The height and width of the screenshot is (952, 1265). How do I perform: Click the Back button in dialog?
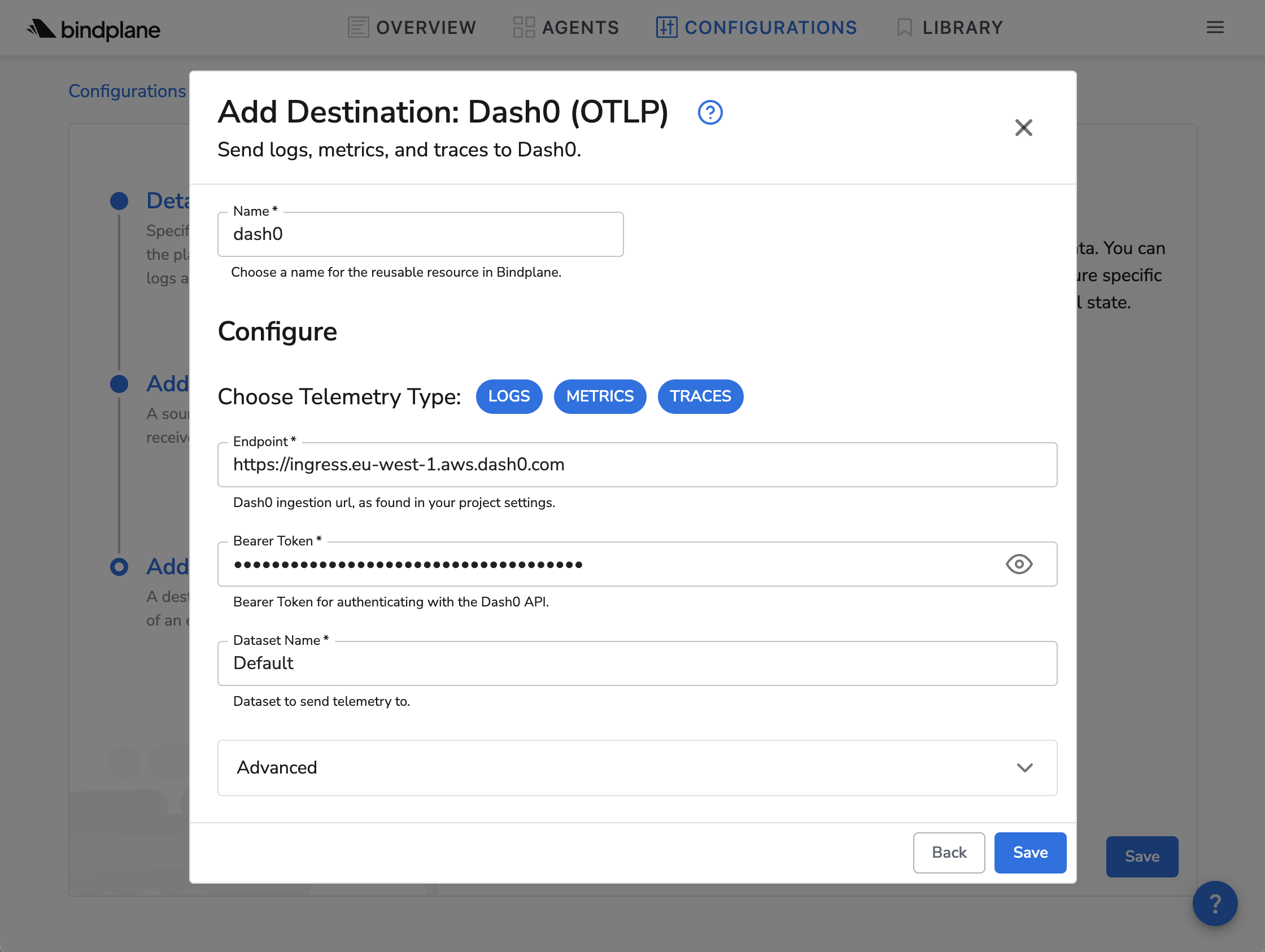(x=949, y=853)
